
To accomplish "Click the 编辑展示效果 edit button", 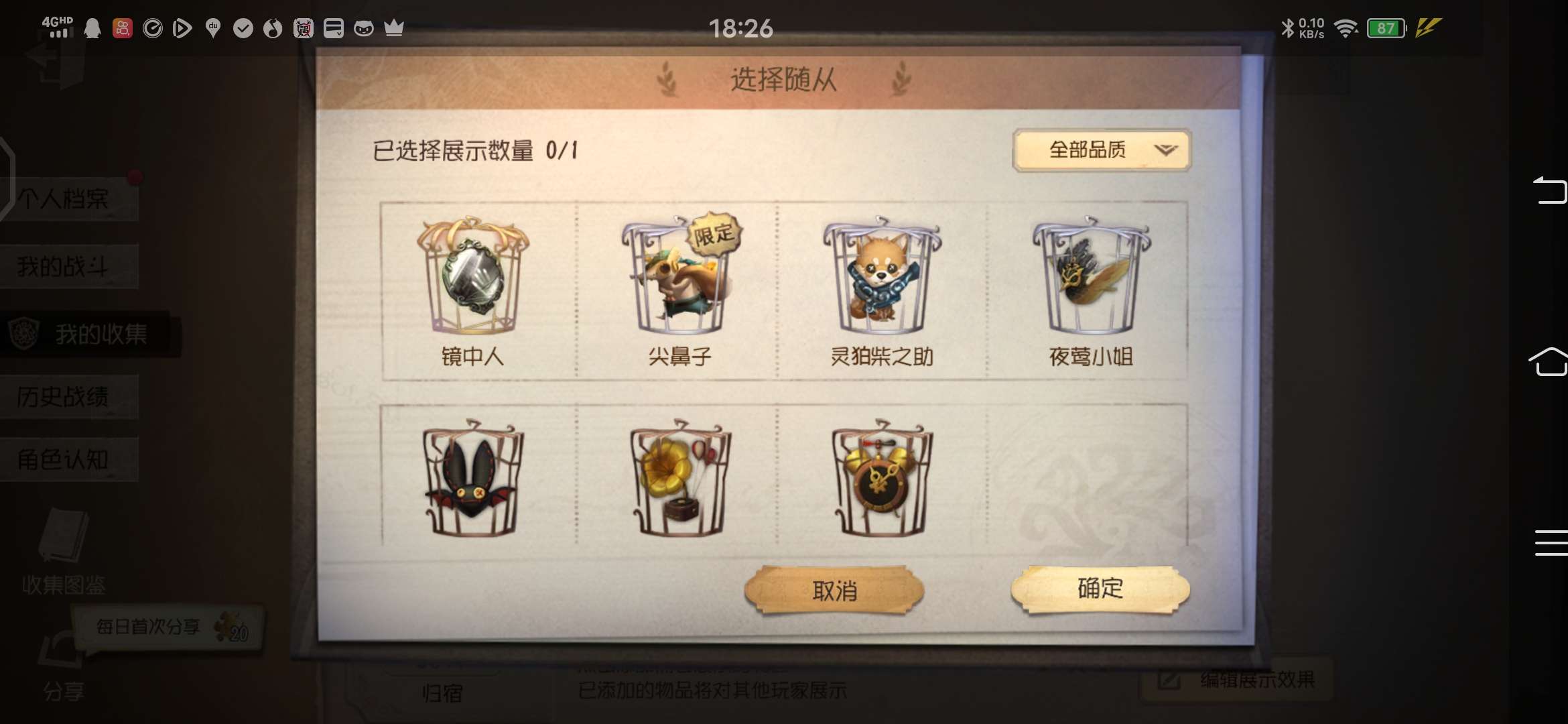I will click(x=1237, y=680).
